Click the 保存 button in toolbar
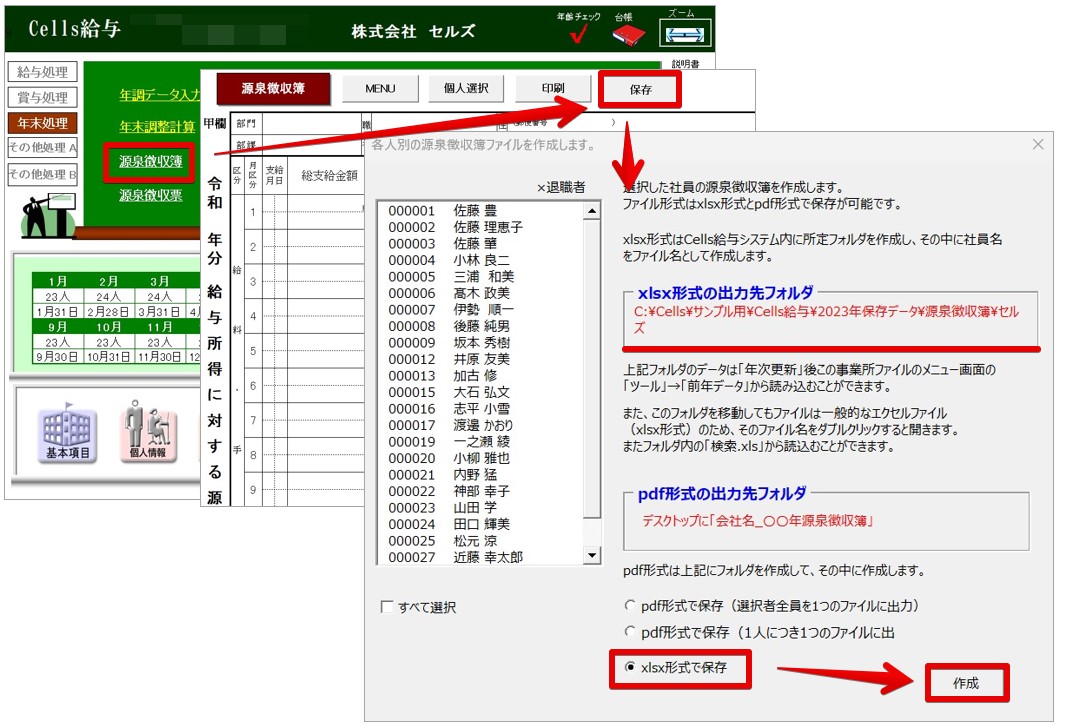Screen dimensions: 1065x727 point(640,89)
